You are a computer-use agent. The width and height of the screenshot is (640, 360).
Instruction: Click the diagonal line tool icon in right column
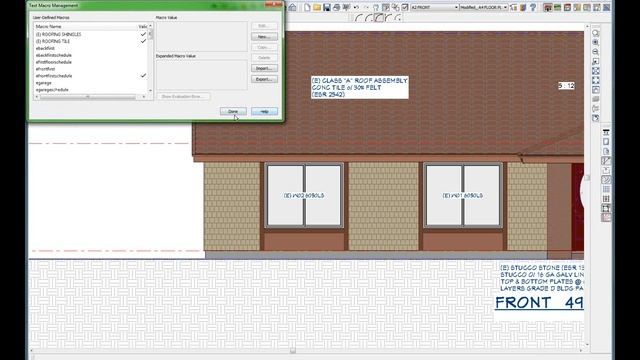(606, 161)
